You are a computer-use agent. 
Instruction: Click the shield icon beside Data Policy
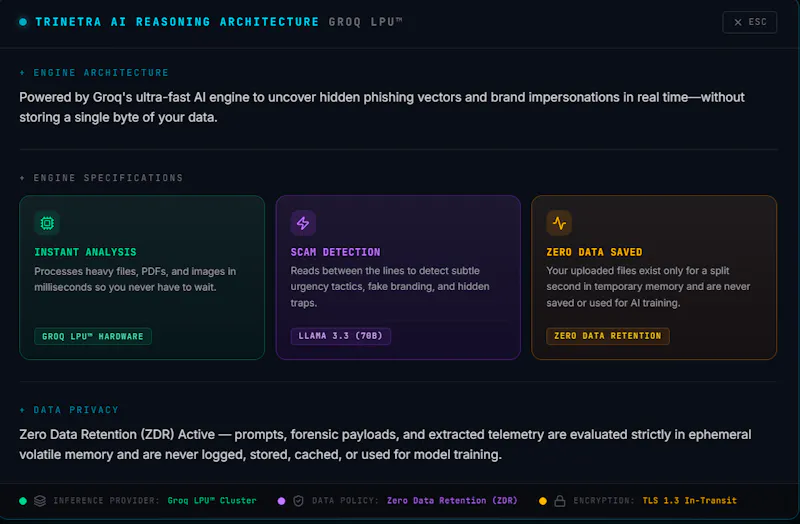point(298,501)
